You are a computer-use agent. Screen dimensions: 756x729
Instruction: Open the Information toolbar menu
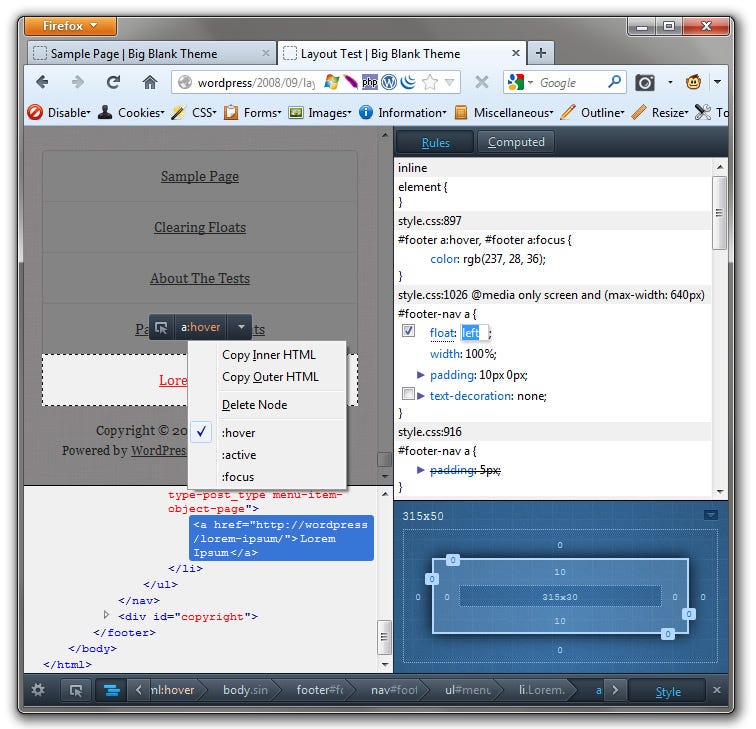click(403, 112)
